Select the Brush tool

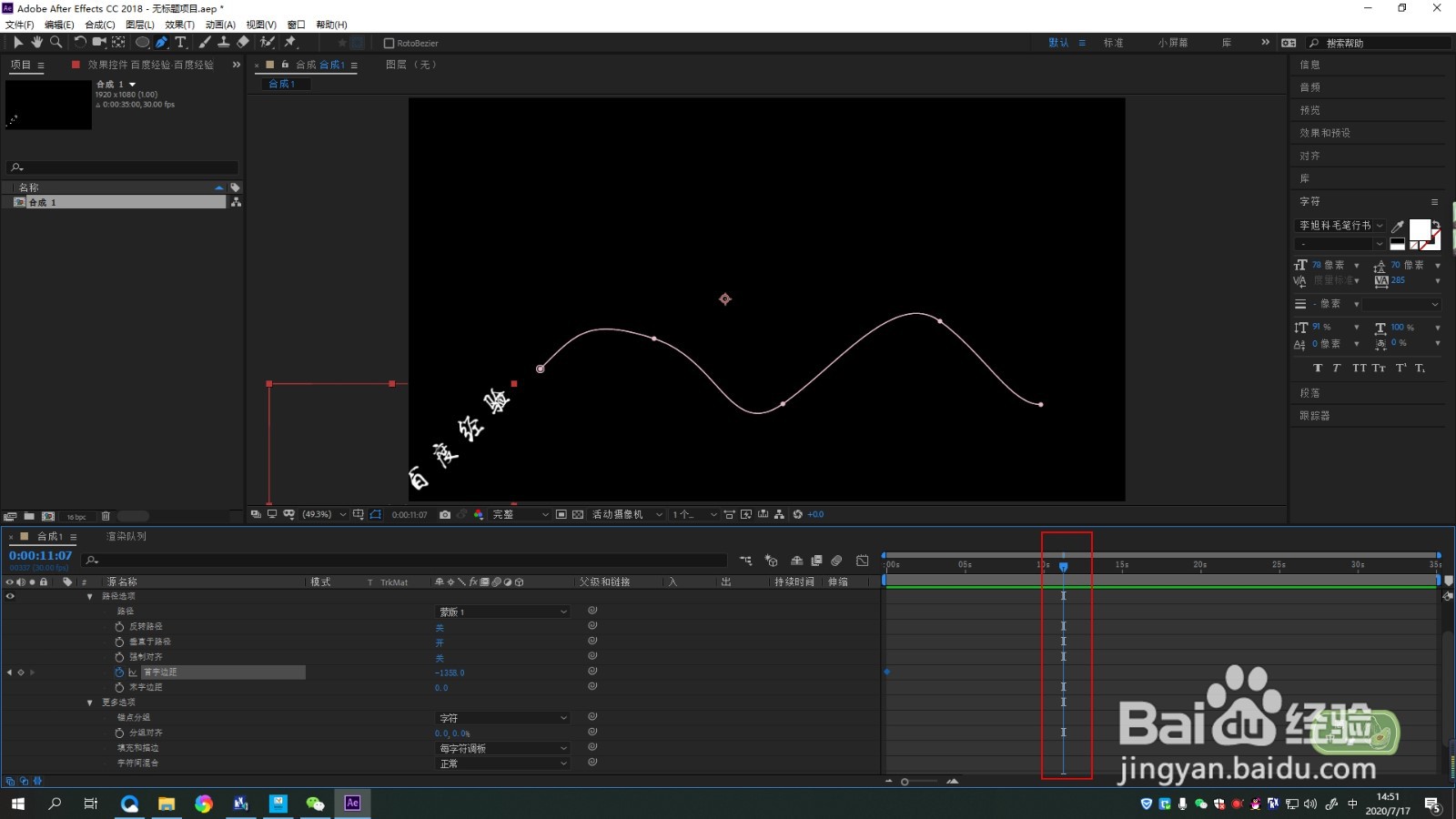coord(205,42)
